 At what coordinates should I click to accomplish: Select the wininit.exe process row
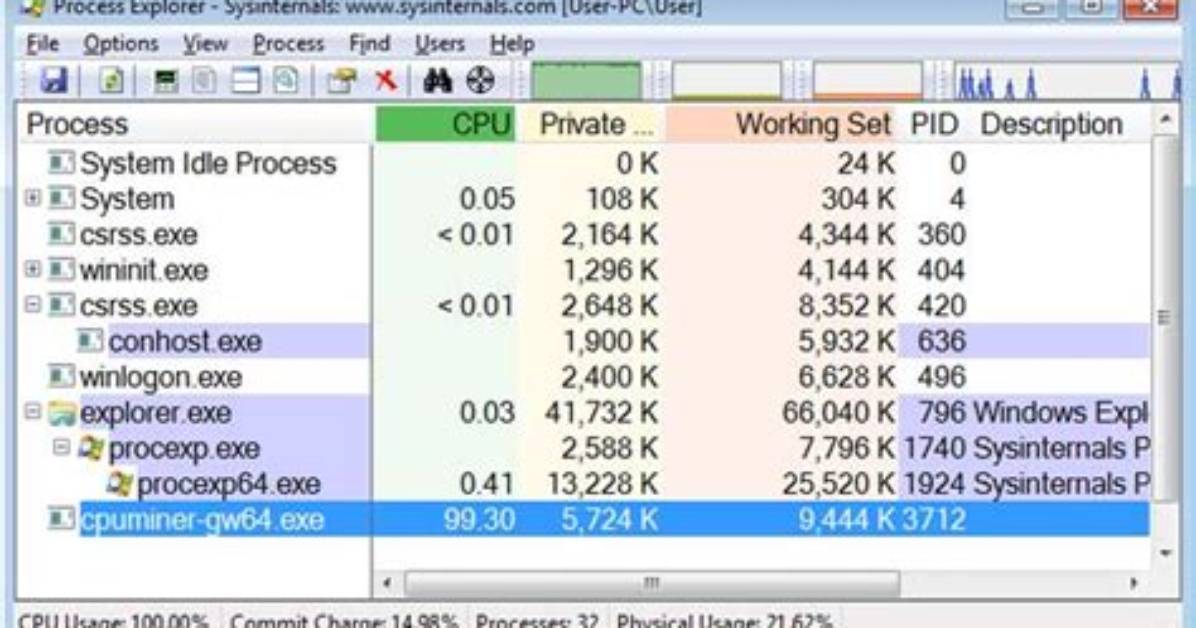[584, 270]
